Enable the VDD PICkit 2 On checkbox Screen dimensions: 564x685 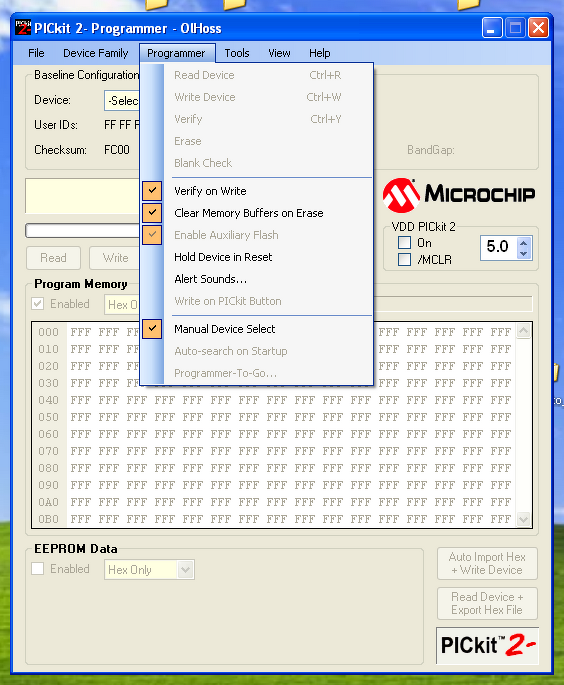[405, 242]
